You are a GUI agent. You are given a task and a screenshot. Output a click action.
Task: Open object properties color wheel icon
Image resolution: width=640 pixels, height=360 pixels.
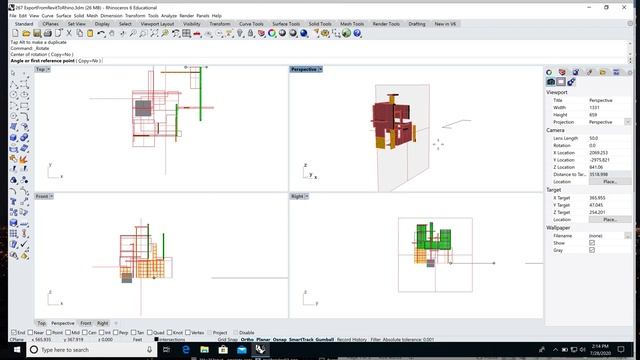(272, 33)
